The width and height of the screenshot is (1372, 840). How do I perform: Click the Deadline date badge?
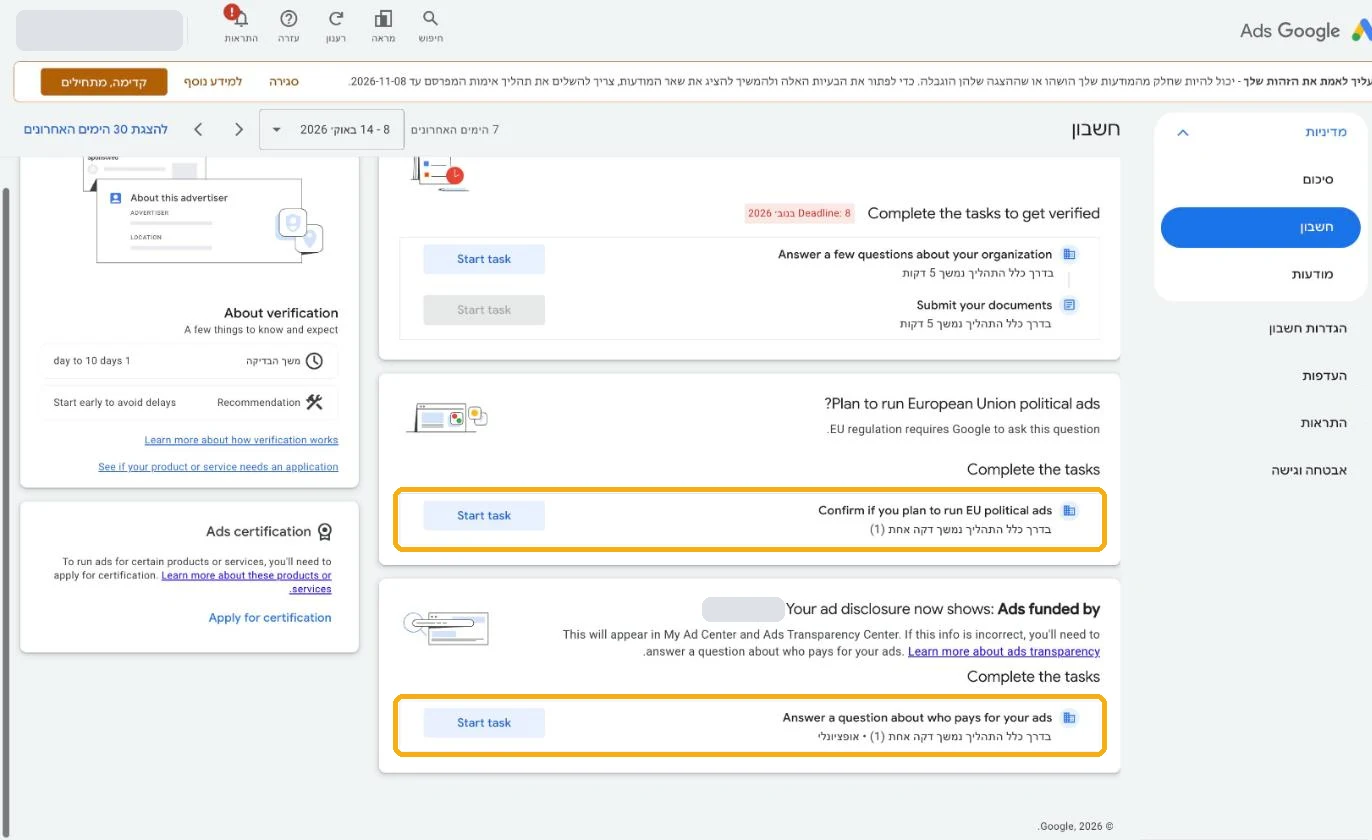(799, 213)
